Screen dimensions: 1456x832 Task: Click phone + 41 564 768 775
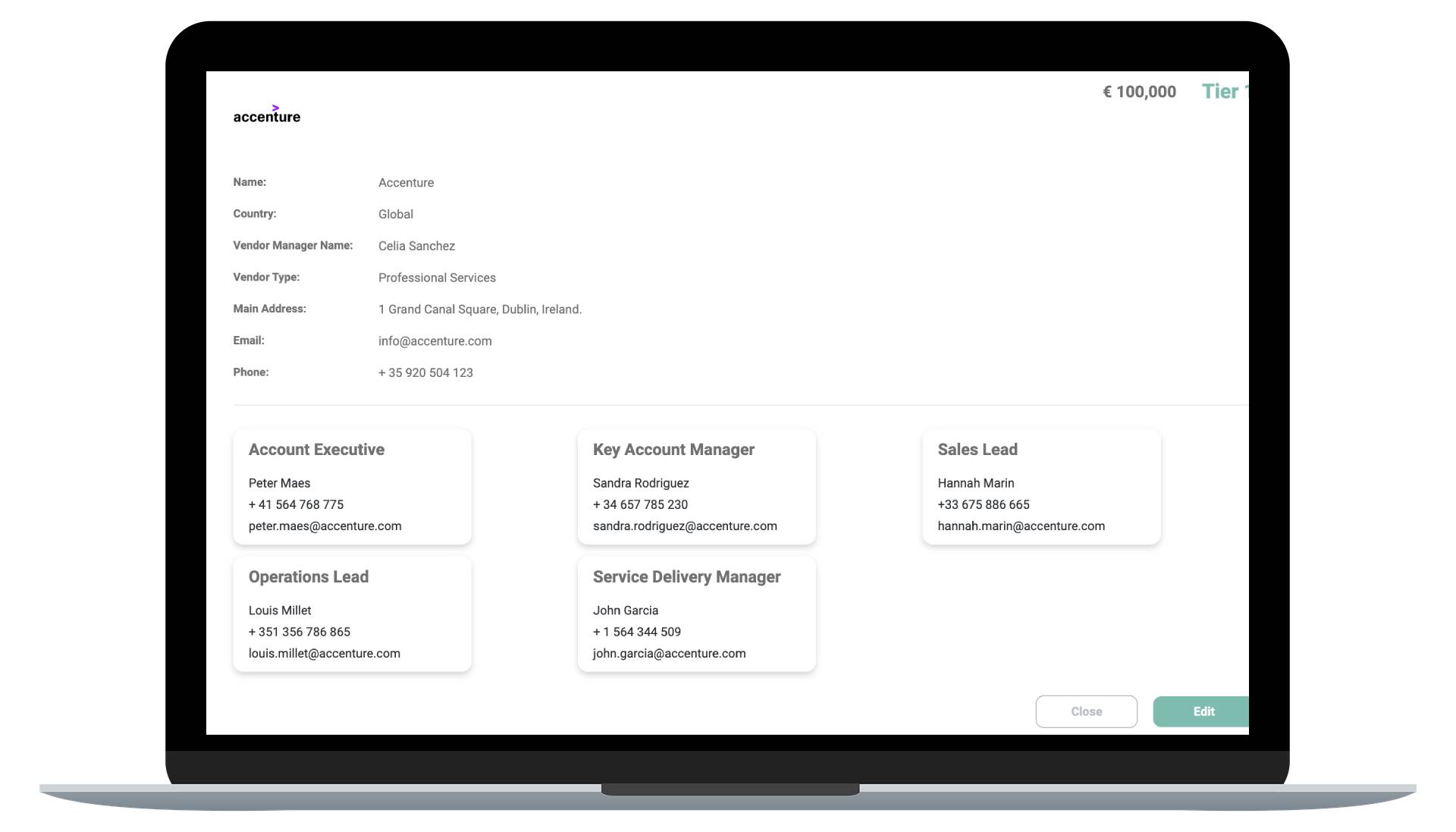(x=296, y=504)
